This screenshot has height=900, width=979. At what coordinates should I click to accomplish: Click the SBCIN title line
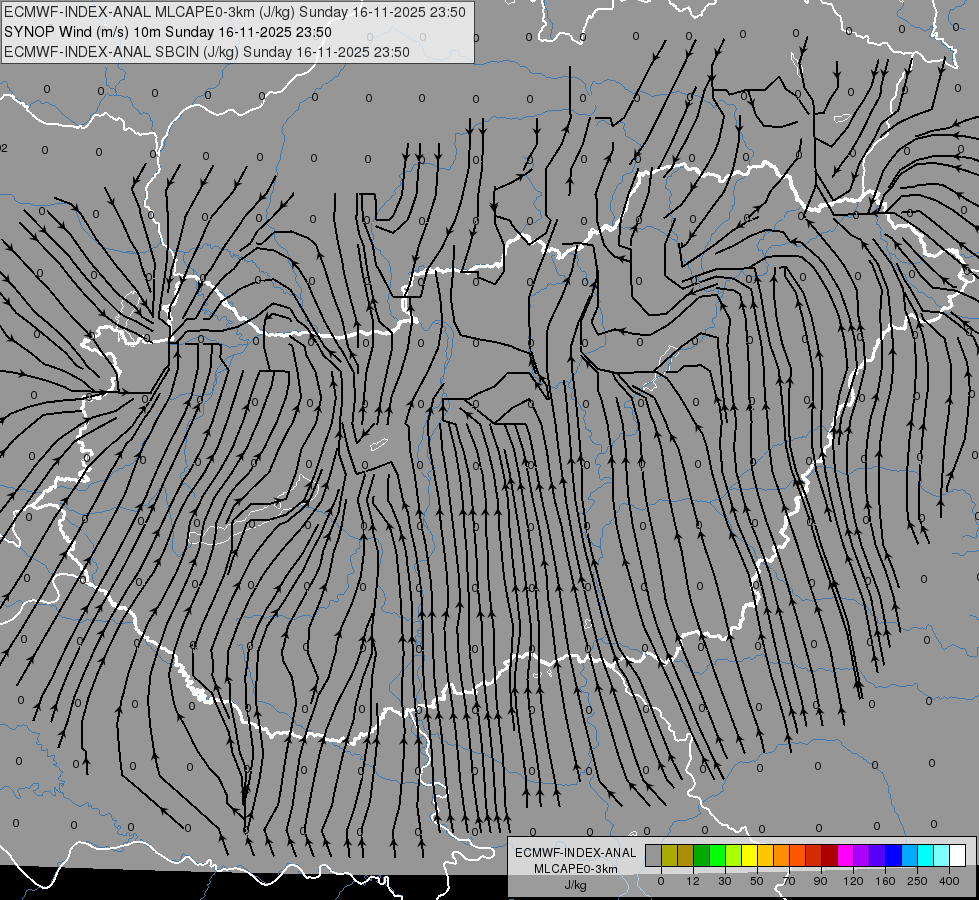[207, 52]
